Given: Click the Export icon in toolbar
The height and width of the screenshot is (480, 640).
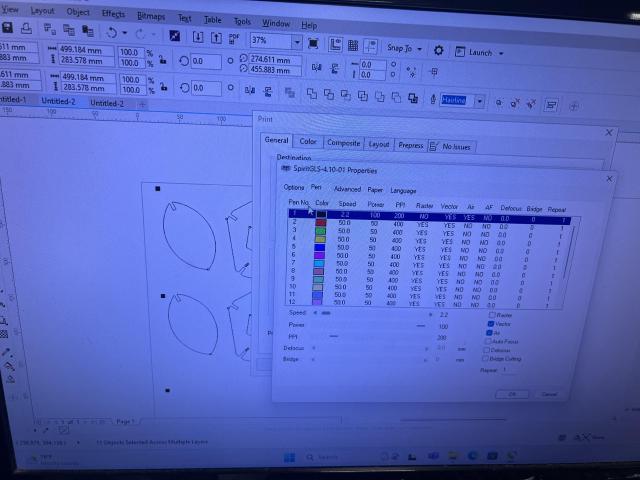Looking at the screenshot, I should click(x=218, y=39).
